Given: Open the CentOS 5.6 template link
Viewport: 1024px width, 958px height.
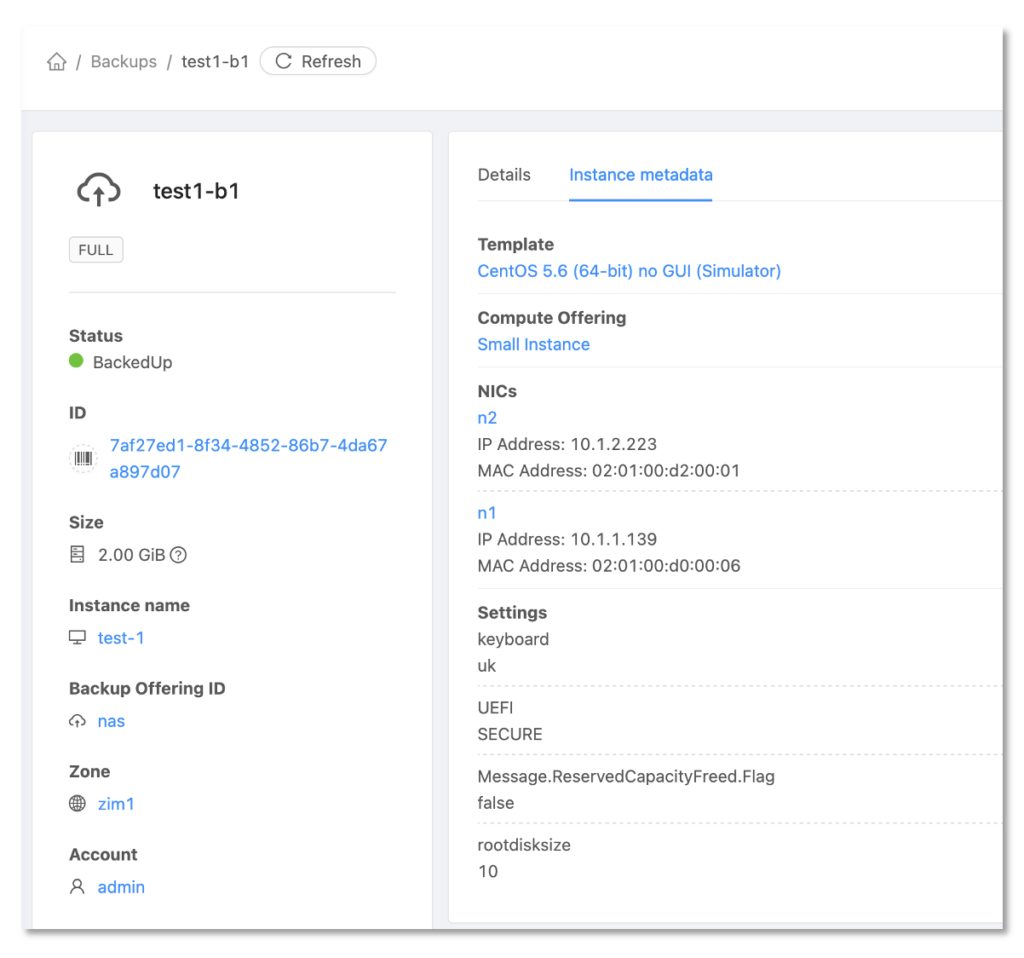Looking at the screenshot, I should click(629, 271).
